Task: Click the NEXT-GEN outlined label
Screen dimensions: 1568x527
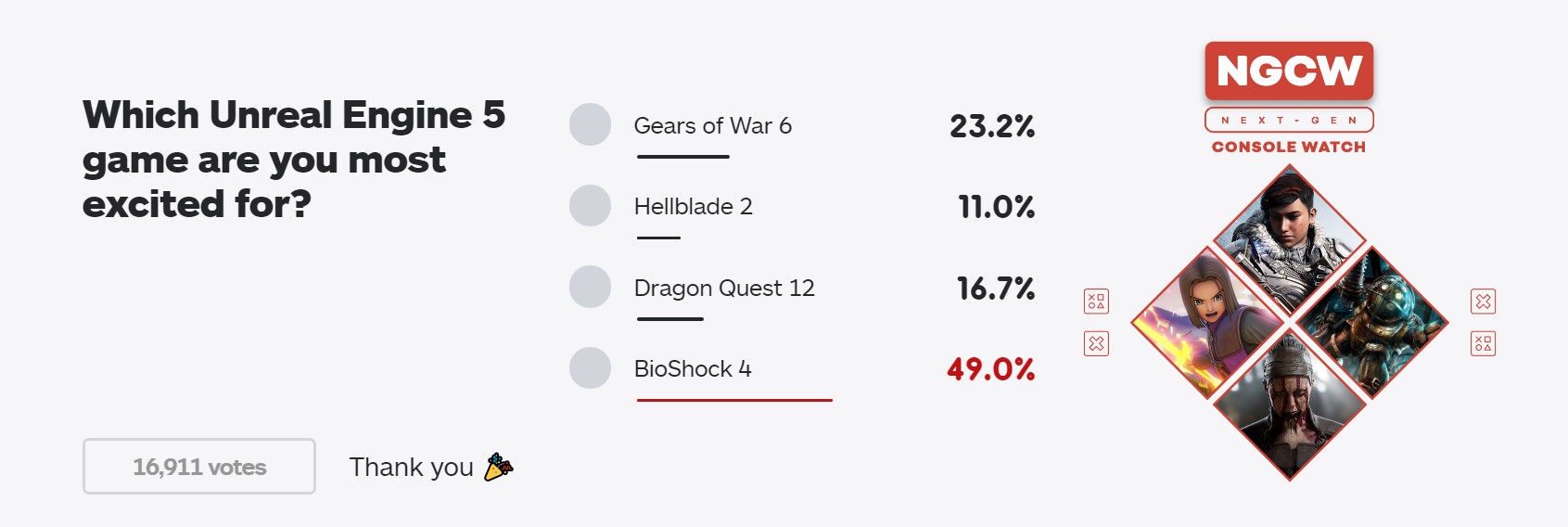Action: (x=1289, y=120)
